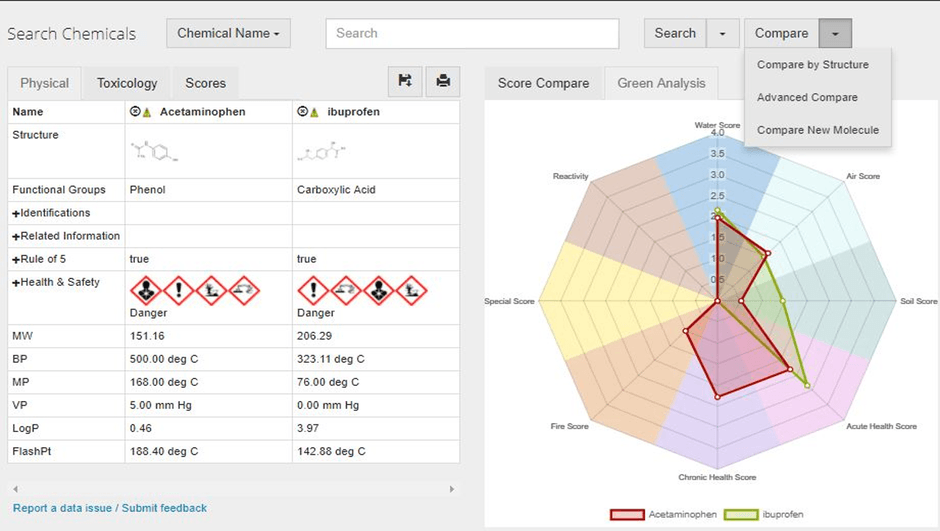Expand the Identifications row
Viewport: 940px width, 531px height.
(x=51, y=213)
